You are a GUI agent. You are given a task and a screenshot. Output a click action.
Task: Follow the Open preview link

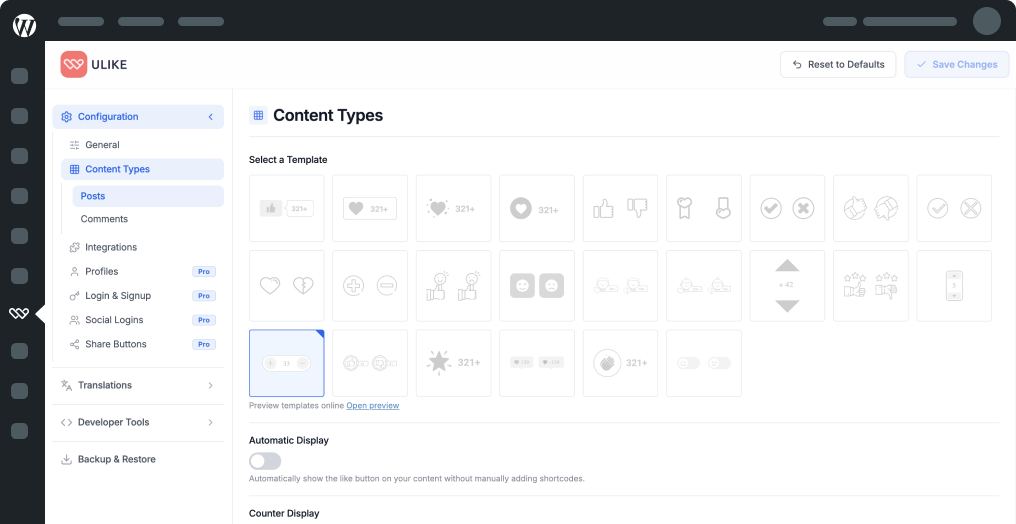[373, 405]
